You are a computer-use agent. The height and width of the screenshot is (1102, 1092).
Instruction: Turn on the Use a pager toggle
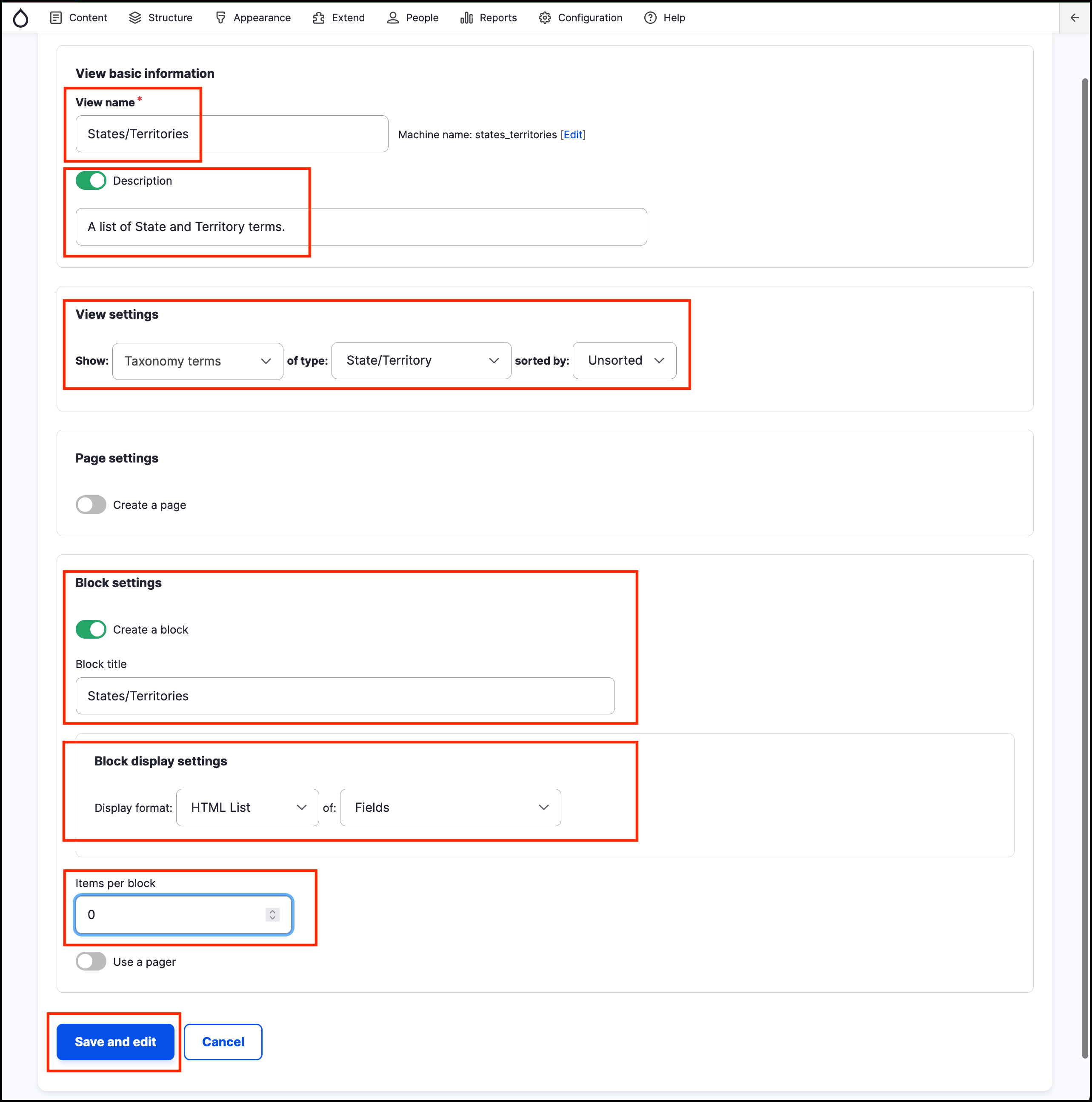pyautogui.click(x=91, y=962)
